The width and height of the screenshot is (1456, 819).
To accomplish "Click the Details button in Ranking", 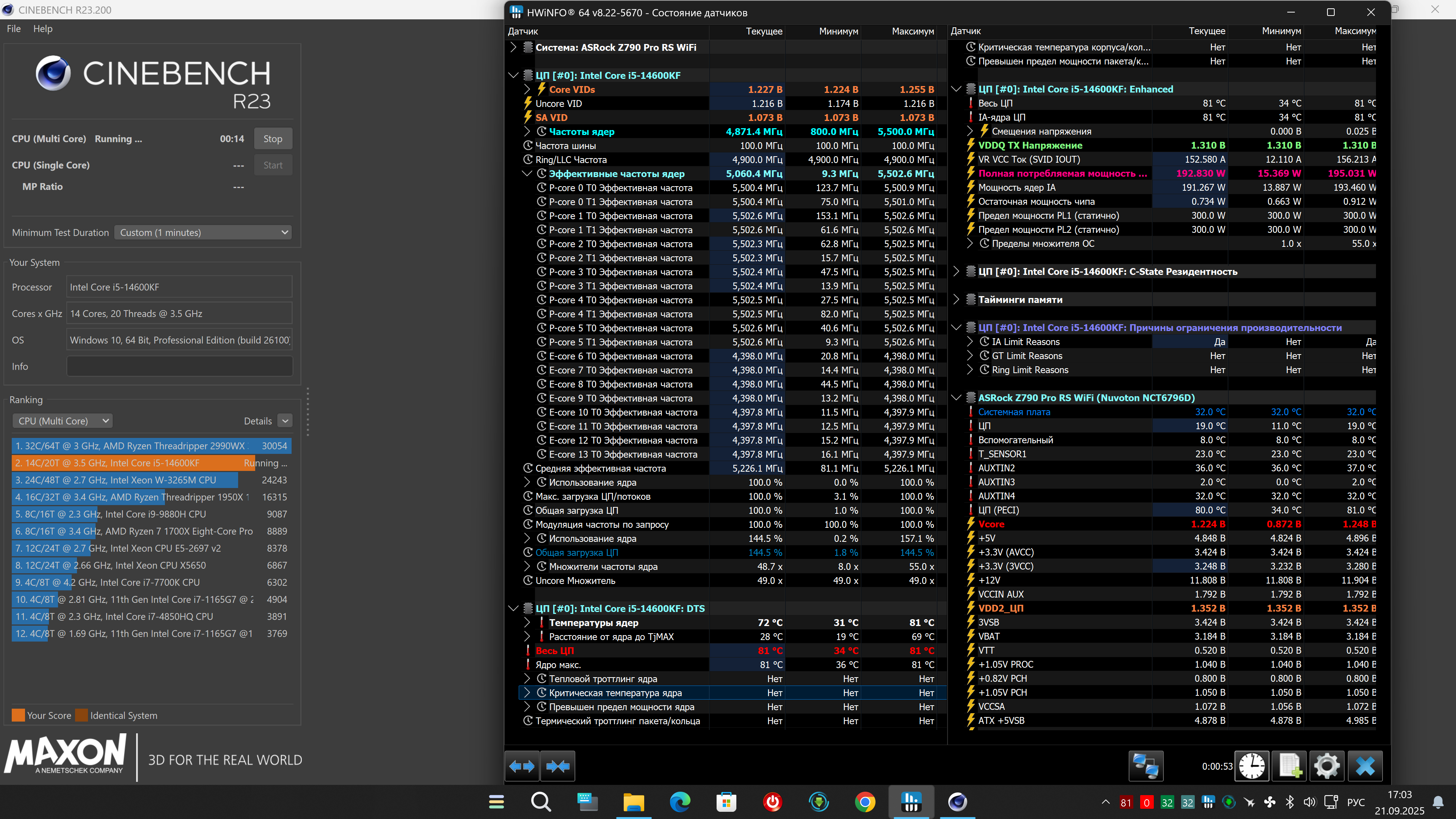I will pyautogui.click(x=285, y=421).
